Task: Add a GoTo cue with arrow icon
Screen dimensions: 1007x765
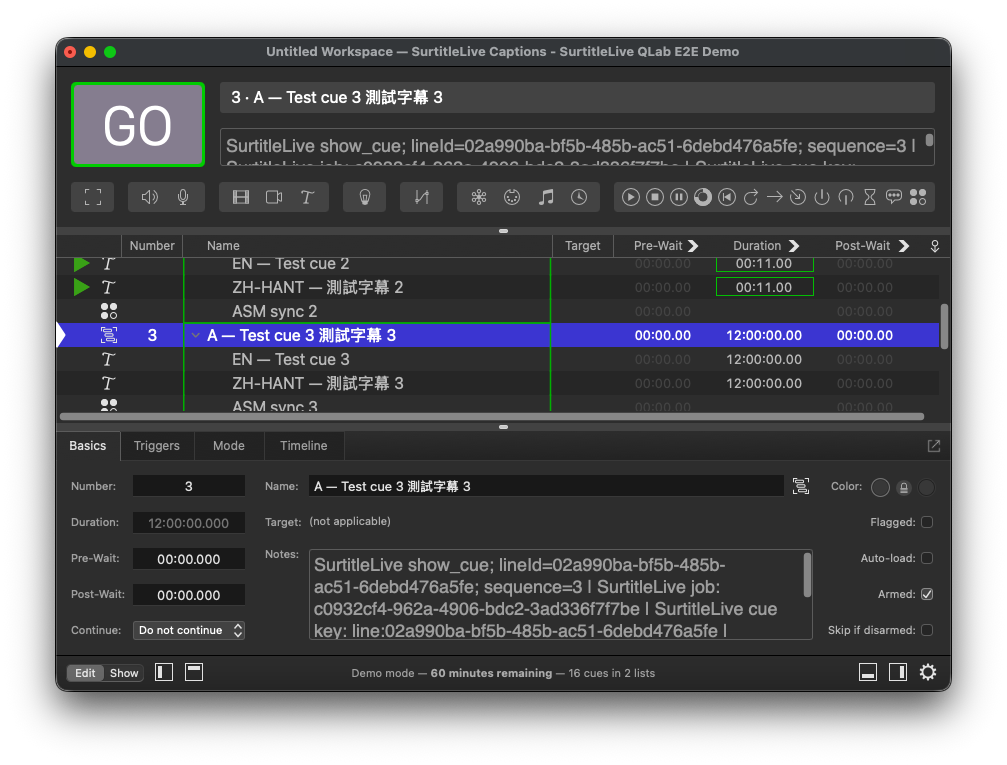Action: pyautogui.click(x=775, y=197)
